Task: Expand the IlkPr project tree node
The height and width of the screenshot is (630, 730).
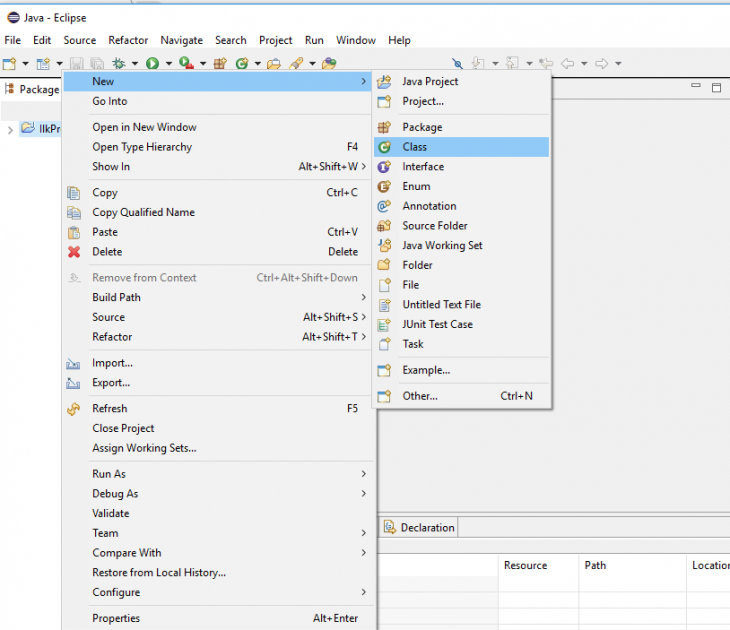Action: (x=10, y=129)
